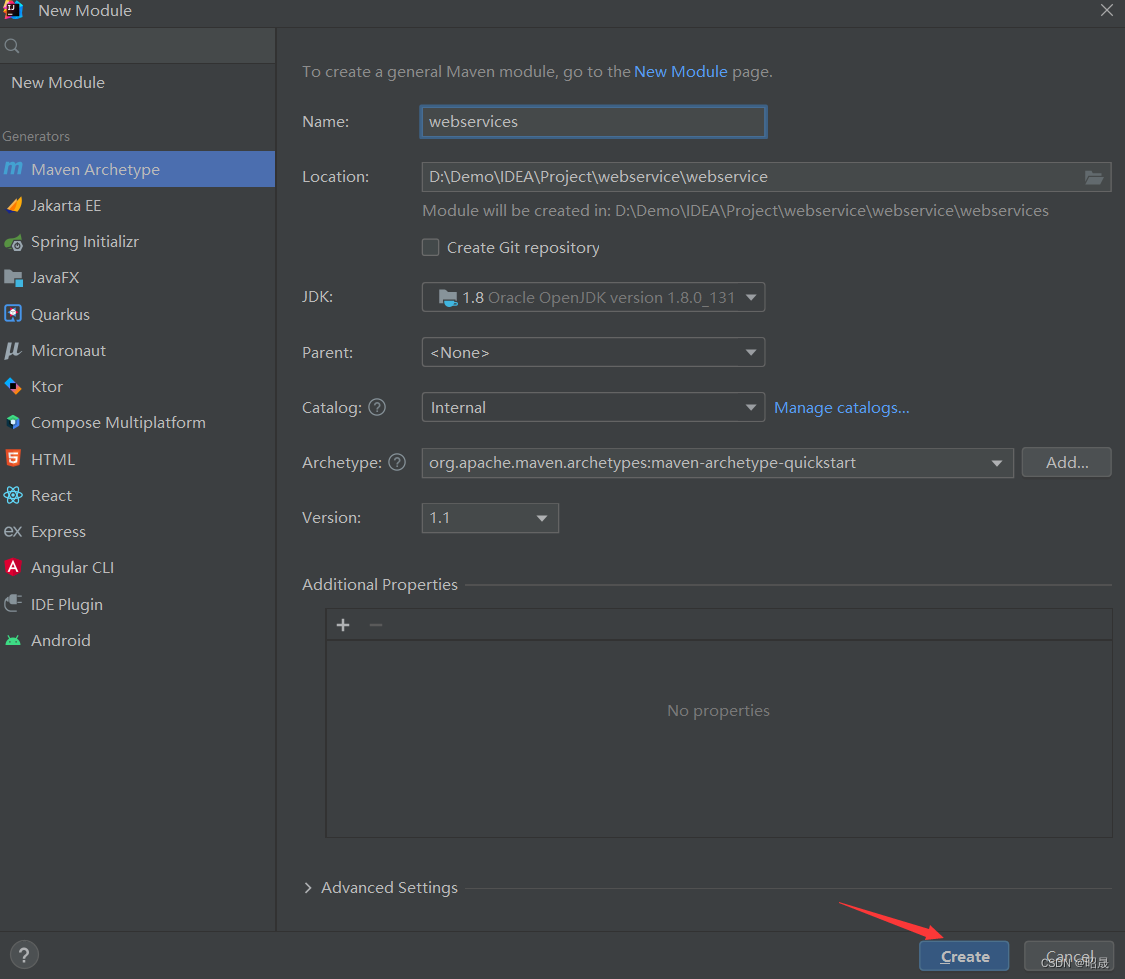Click the Manage catalogs link
Viewport: 1125px width, 979px height.
coord(841,407)
